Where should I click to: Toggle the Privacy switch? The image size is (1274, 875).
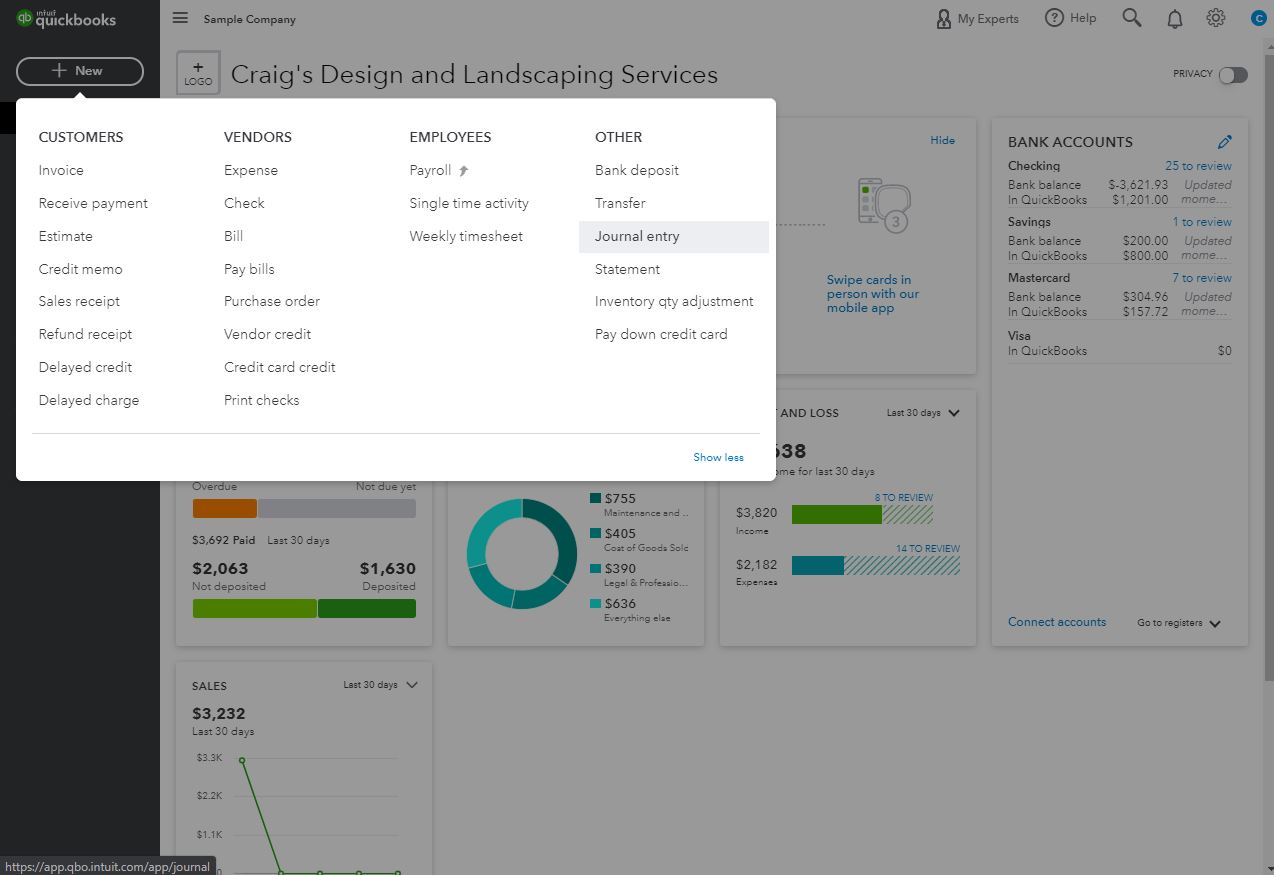(x=1233, y=75)
